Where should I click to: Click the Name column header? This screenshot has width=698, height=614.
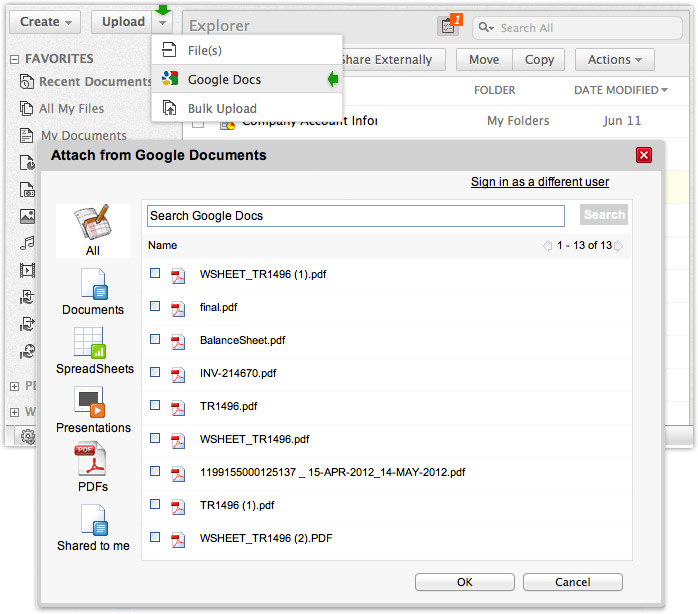(x=162, y=245)
